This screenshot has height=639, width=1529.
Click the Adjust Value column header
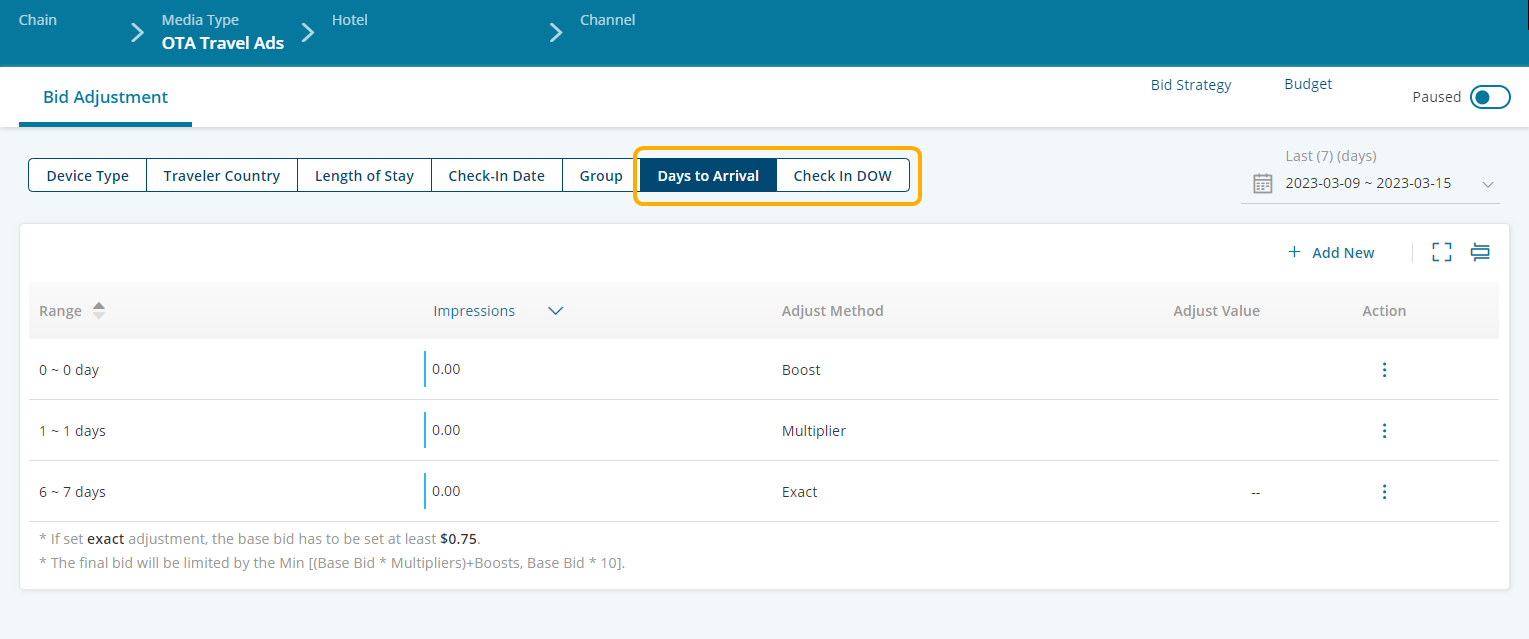click(1216, 311)
